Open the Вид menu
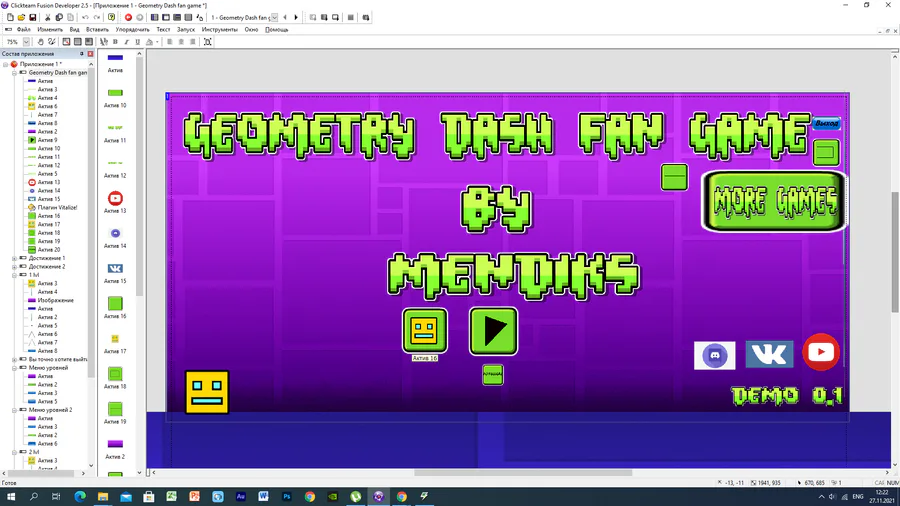 click(75, 29)
